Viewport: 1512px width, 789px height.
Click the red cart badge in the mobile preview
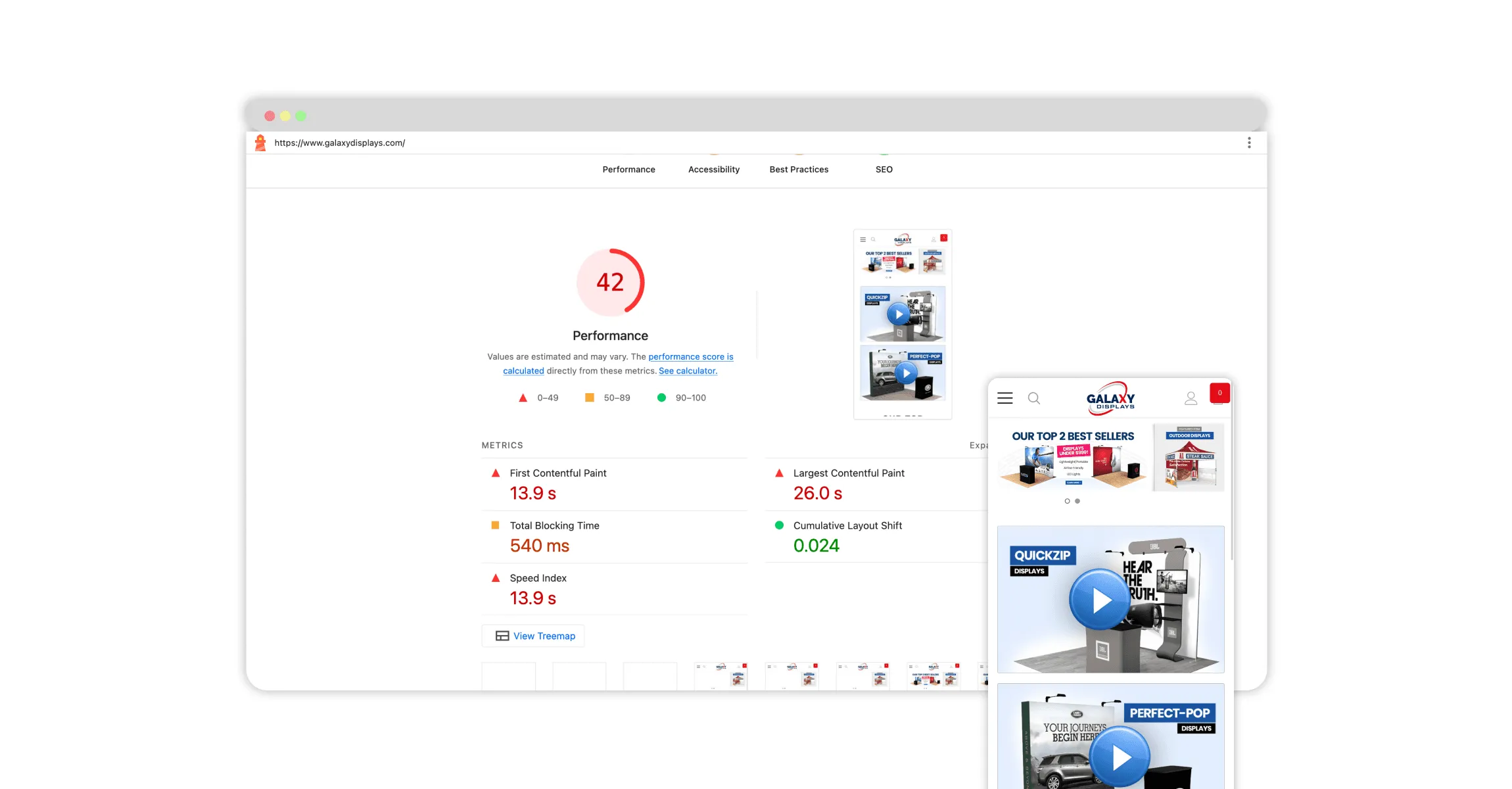(1219, 393)
